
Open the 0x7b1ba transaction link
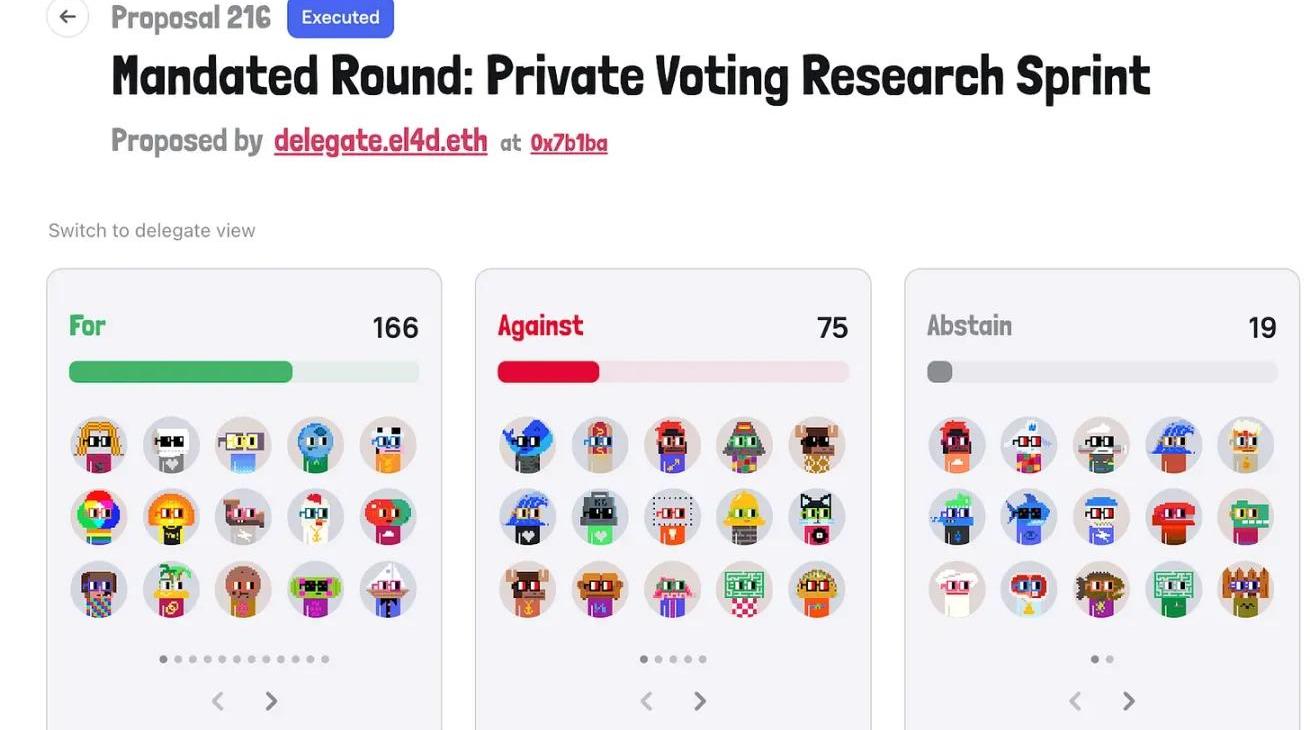(569, 143)
